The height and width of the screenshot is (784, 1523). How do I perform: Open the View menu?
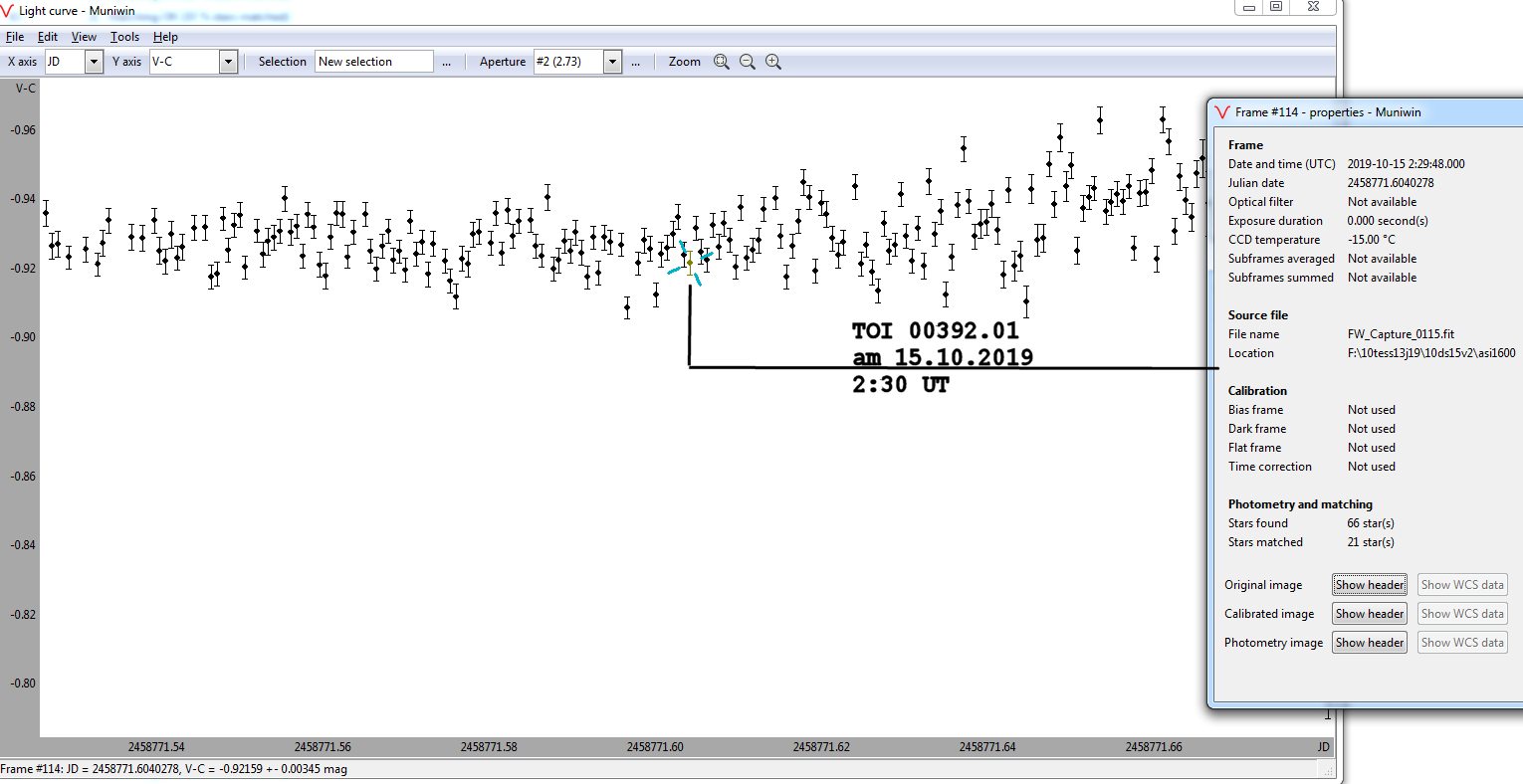click(x=84, y=37)
